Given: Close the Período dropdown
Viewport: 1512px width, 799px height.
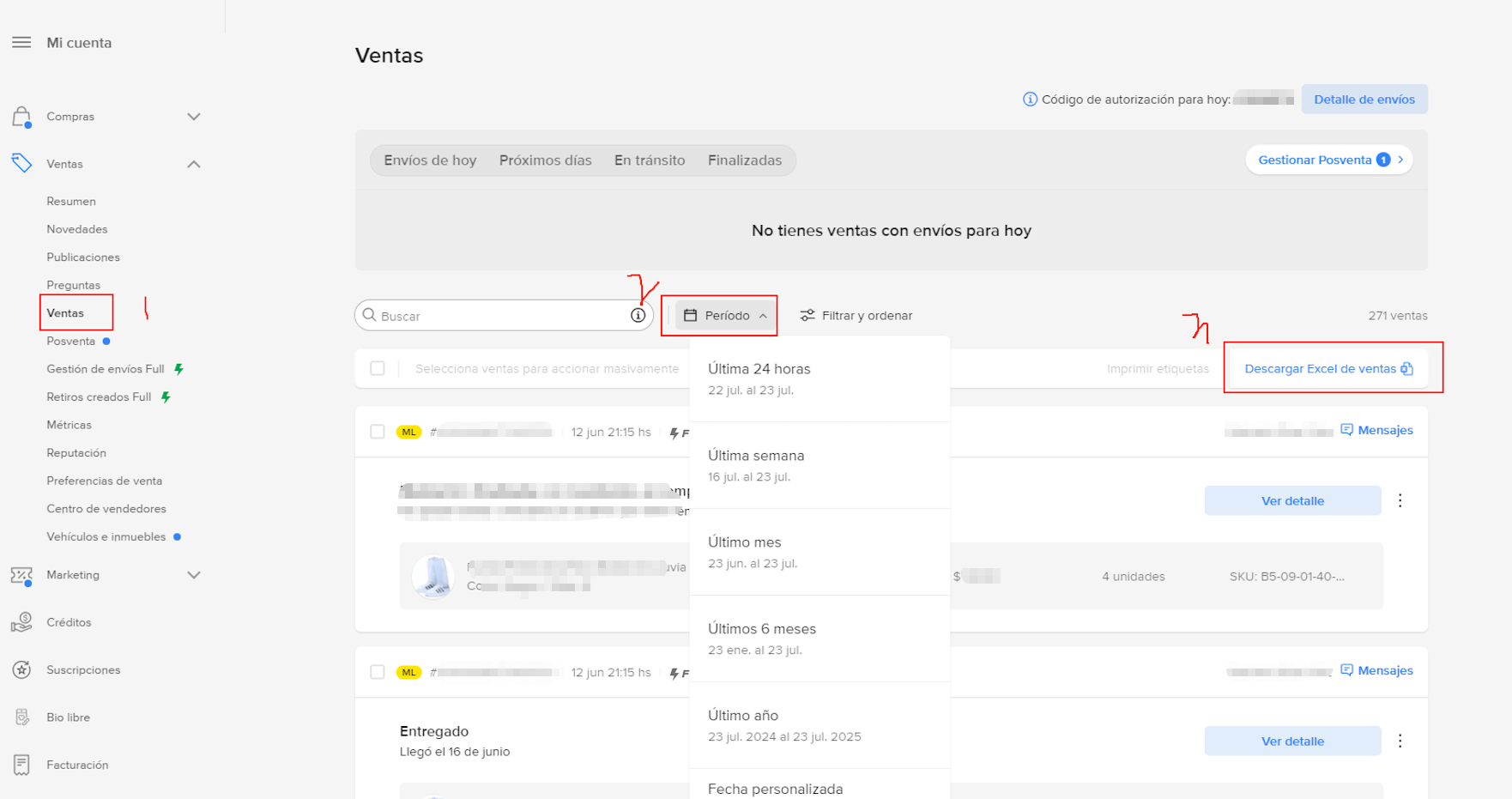Looking at the screenshot, I should (726, 316).
